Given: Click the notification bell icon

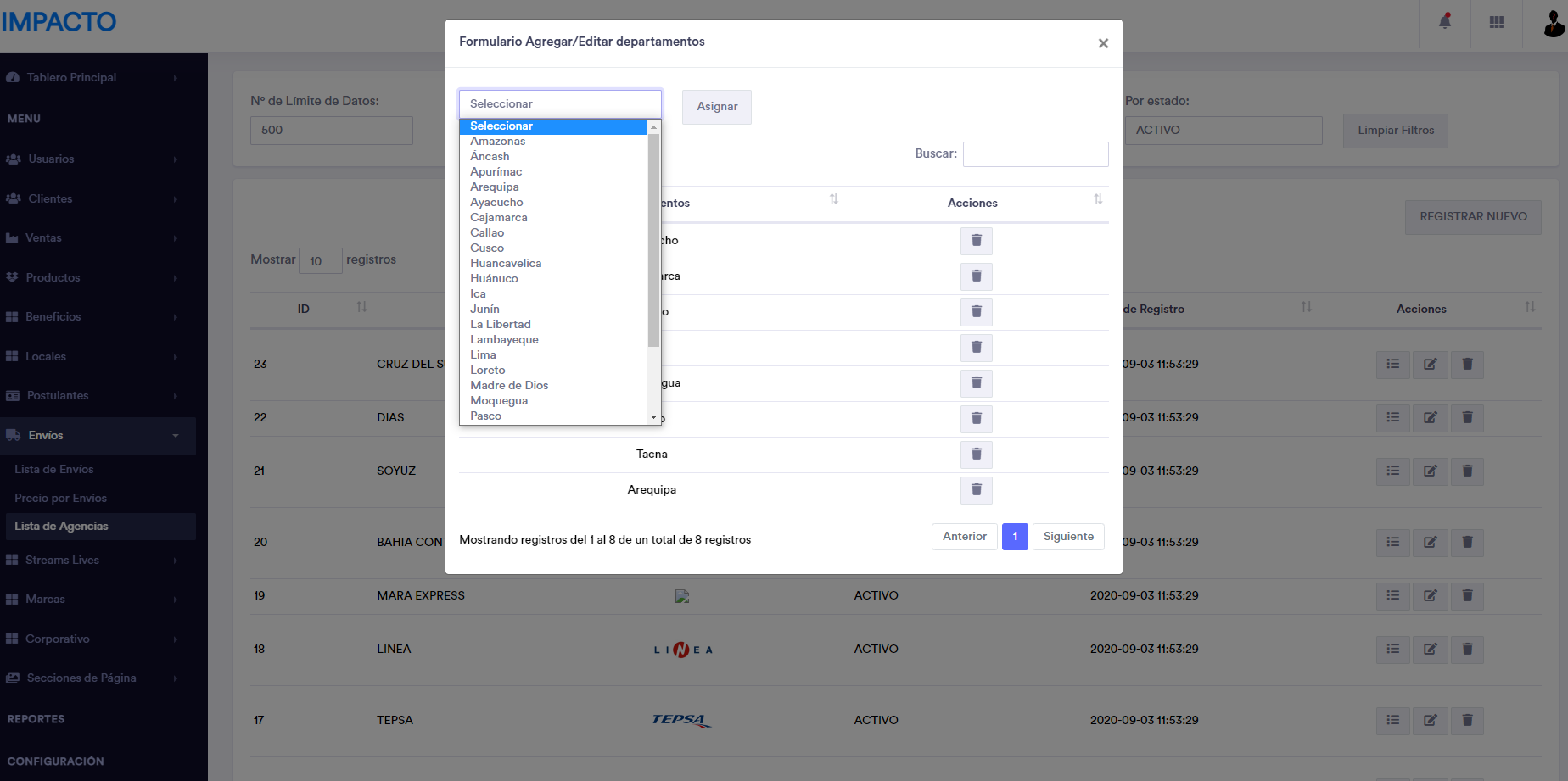Looking at the screenshot, I should 1445,22.
